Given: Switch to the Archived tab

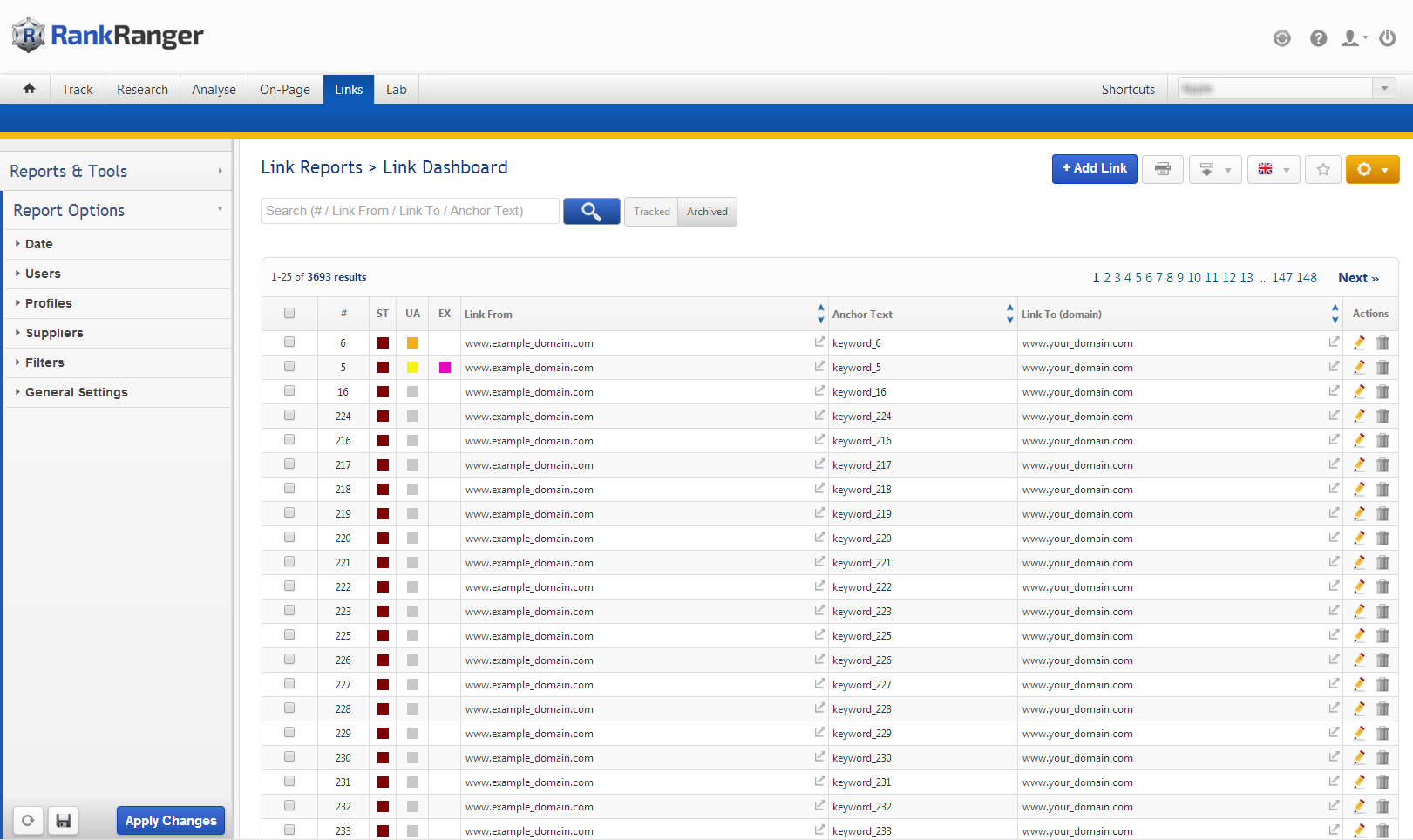Looking at the screenshot, I should coord(707,212).
